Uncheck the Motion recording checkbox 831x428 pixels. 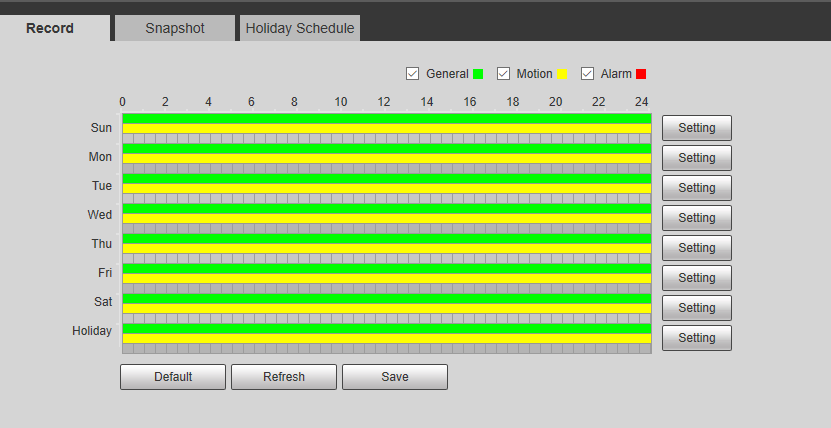[x=504, y=74]
